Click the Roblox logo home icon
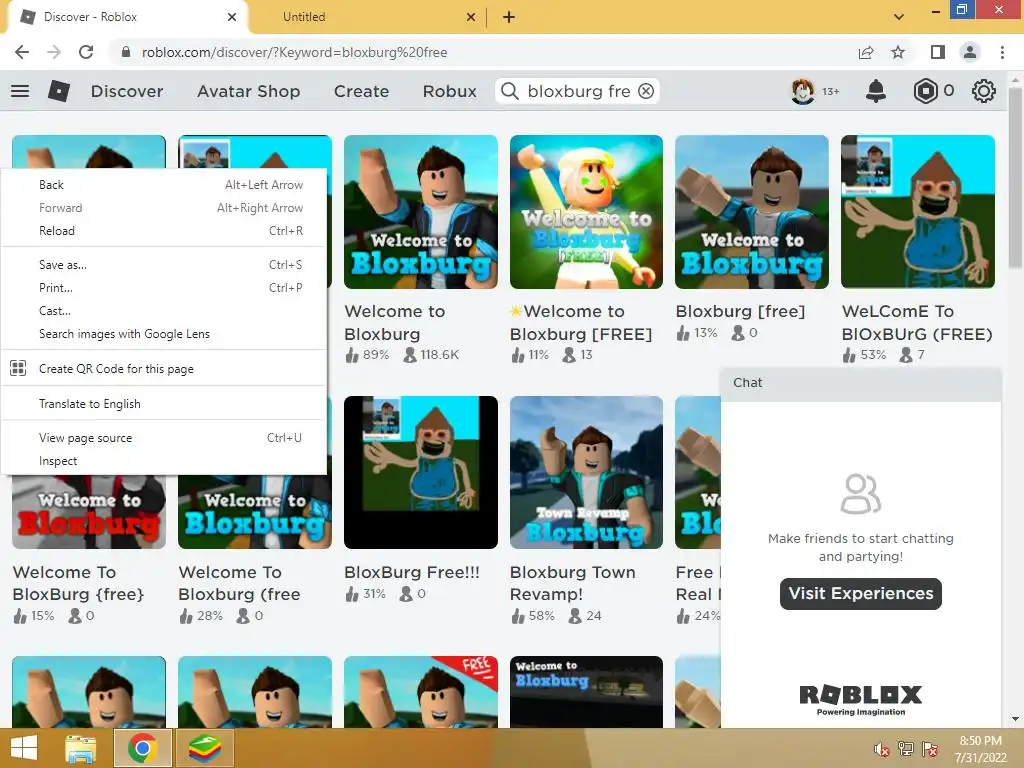The image size is (1024, 768). [x=59, y=91]
